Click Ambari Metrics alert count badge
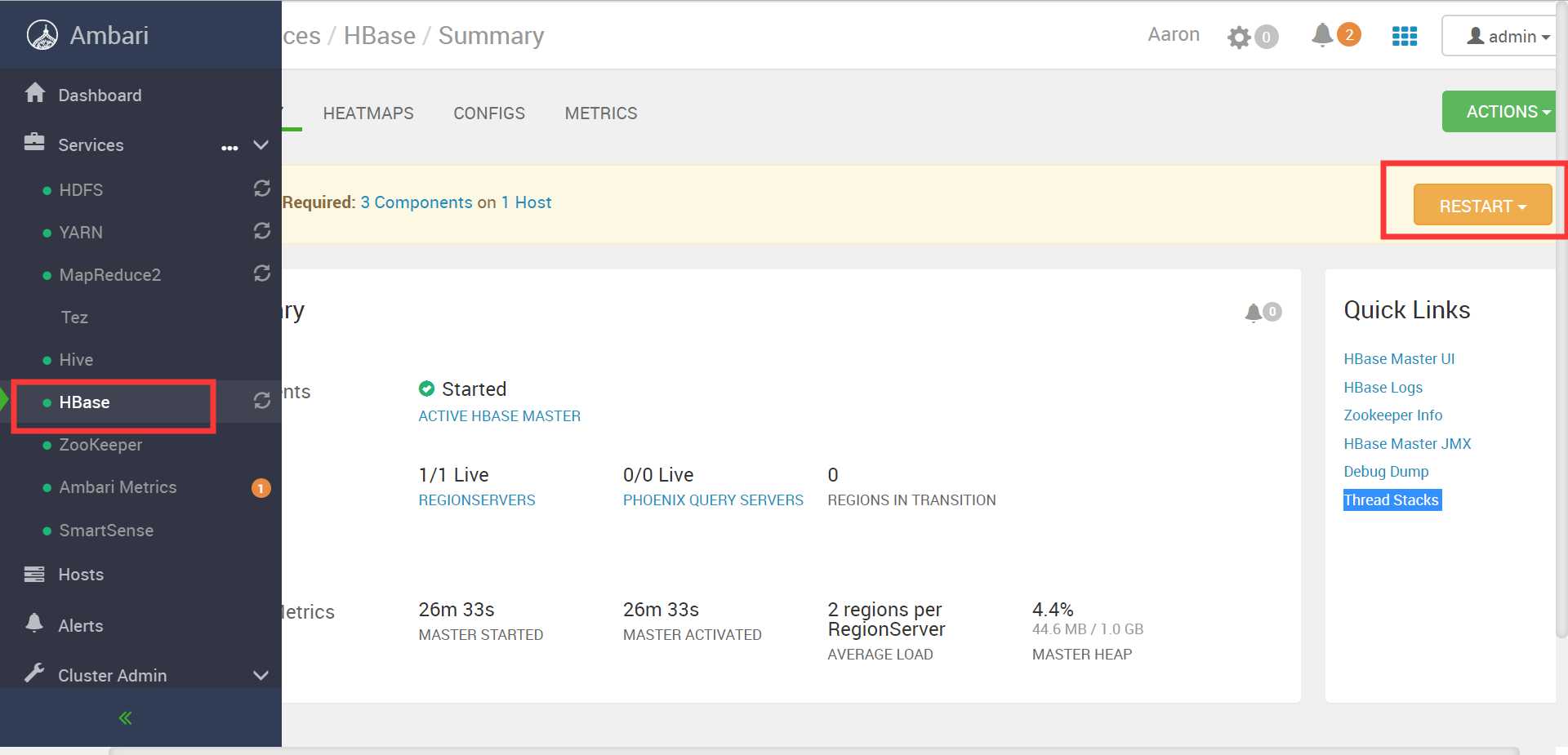The height and width of the screenshot is (755, 1568). click(261, 488)
